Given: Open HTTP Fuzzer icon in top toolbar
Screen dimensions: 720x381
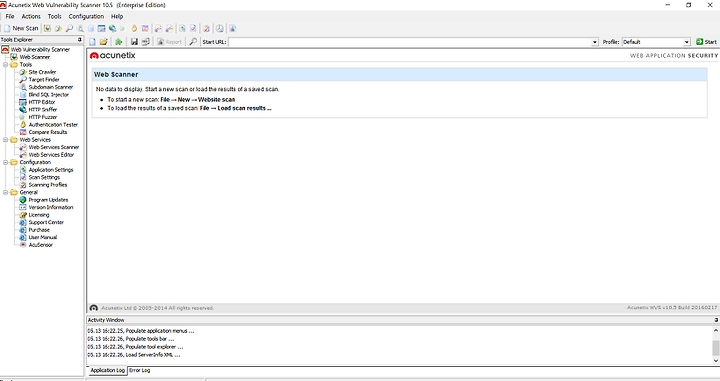Looking at the screenshot, I should [122, 28].
